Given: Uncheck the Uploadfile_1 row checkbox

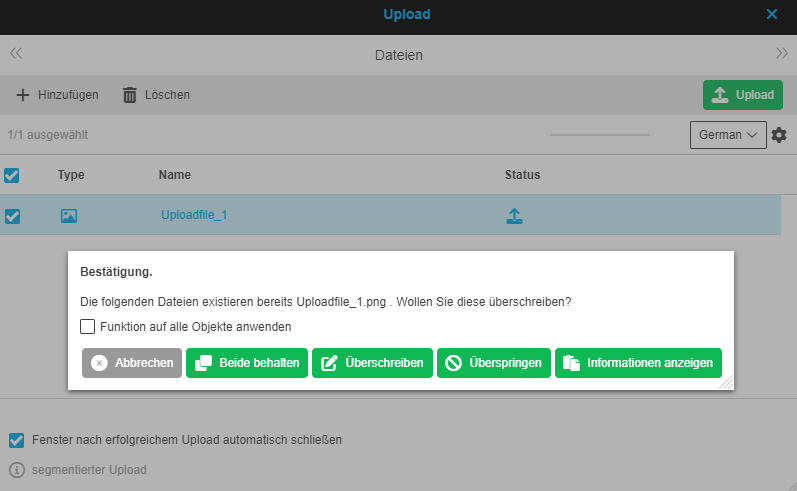Looking at the screenshot, I should tap(12, 216).
